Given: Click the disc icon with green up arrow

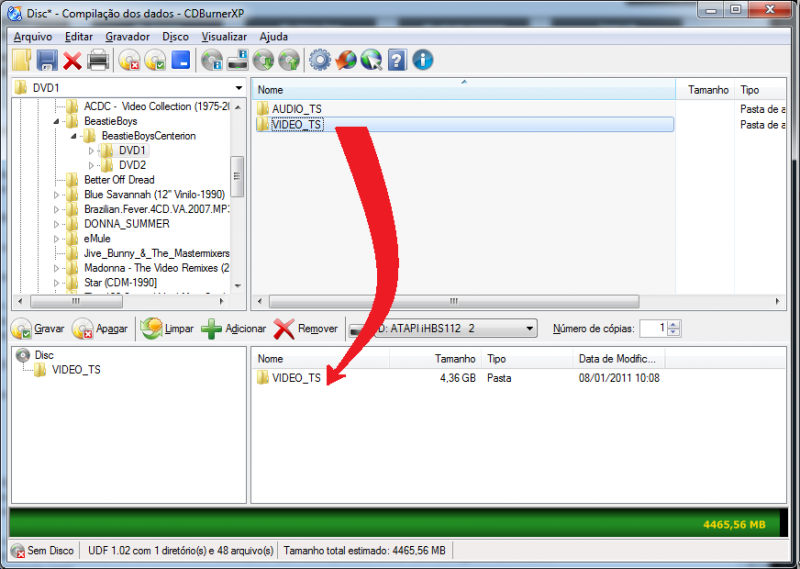Looking at the screenshot, I should pos(289,60).
